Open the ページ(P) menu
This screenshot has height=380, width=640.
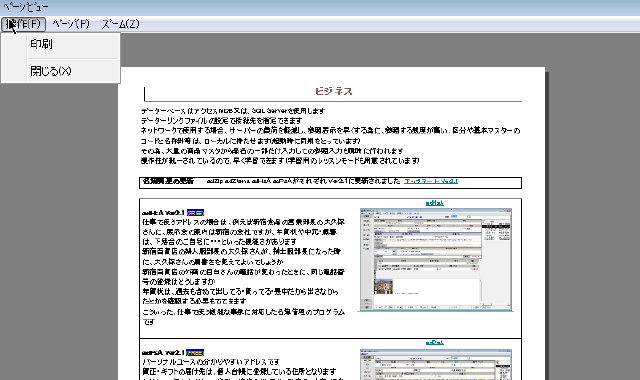coord(71,24)
